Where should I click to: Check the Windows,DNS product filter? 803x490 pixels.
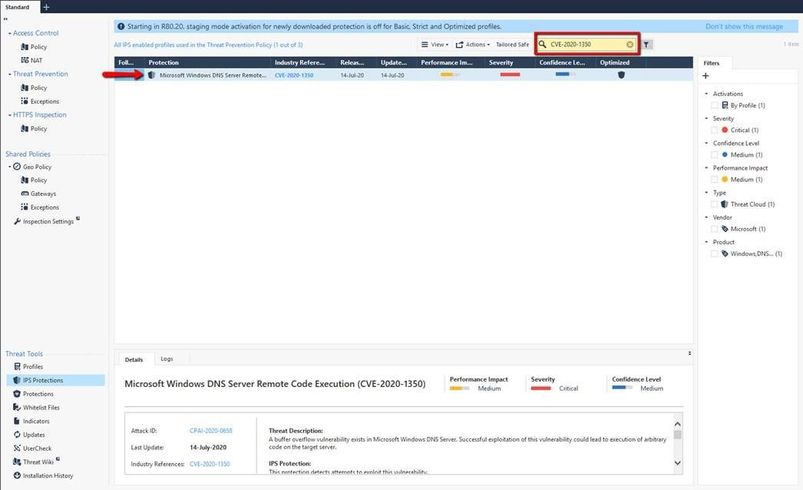pyautogui.click(x=714, y=253)
